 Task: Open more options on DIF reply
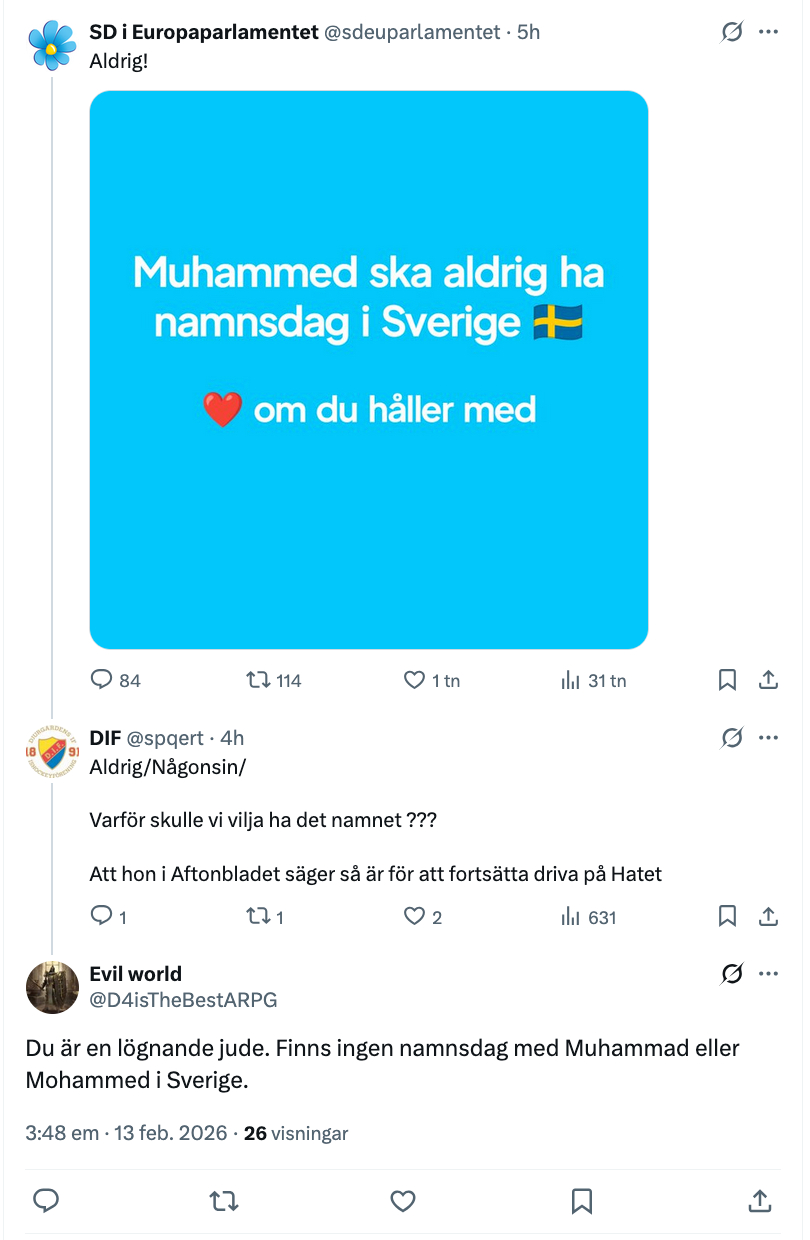(x=768, y=738)
